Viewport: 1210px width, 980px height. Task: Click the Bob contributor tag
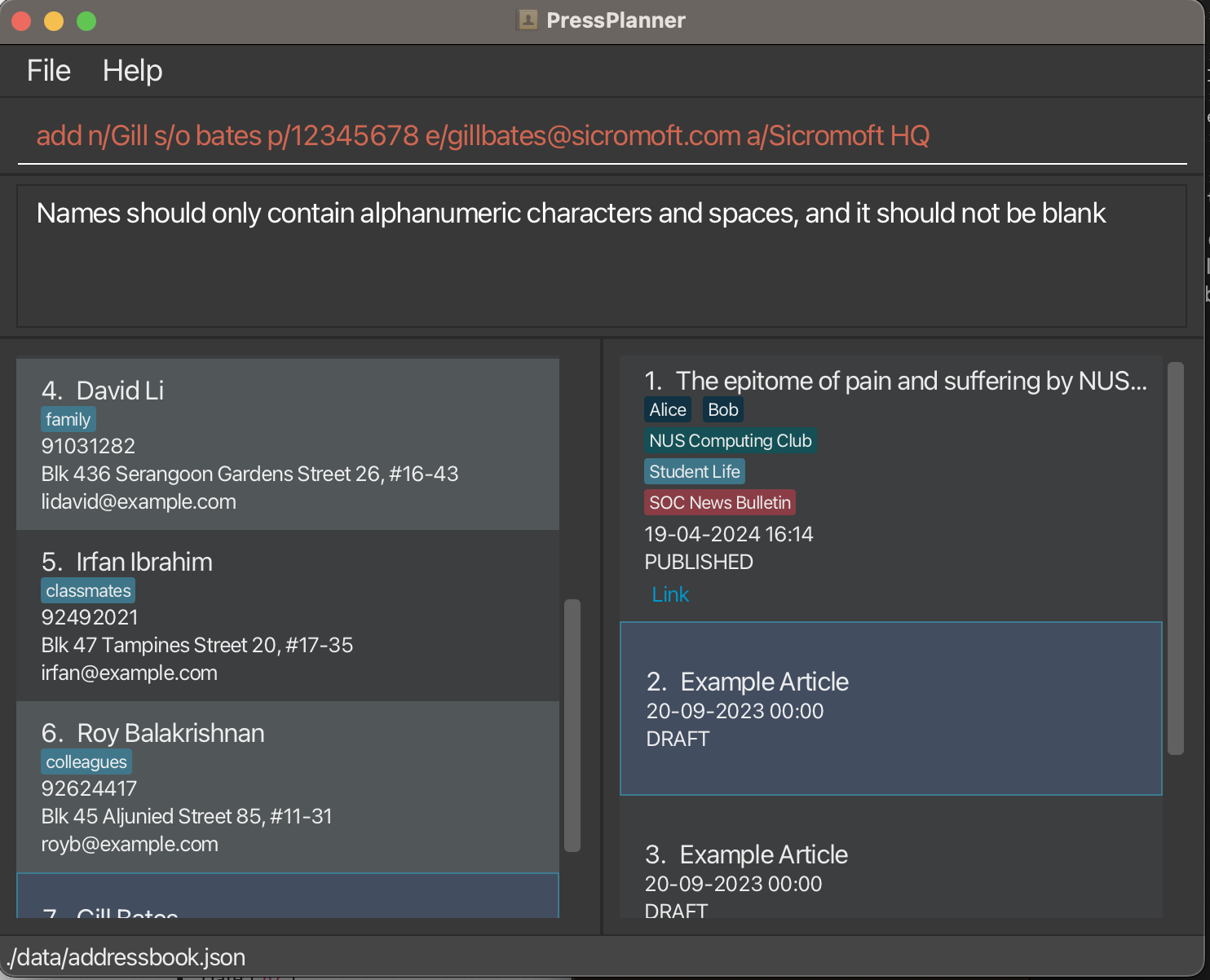tap(722, 409)
